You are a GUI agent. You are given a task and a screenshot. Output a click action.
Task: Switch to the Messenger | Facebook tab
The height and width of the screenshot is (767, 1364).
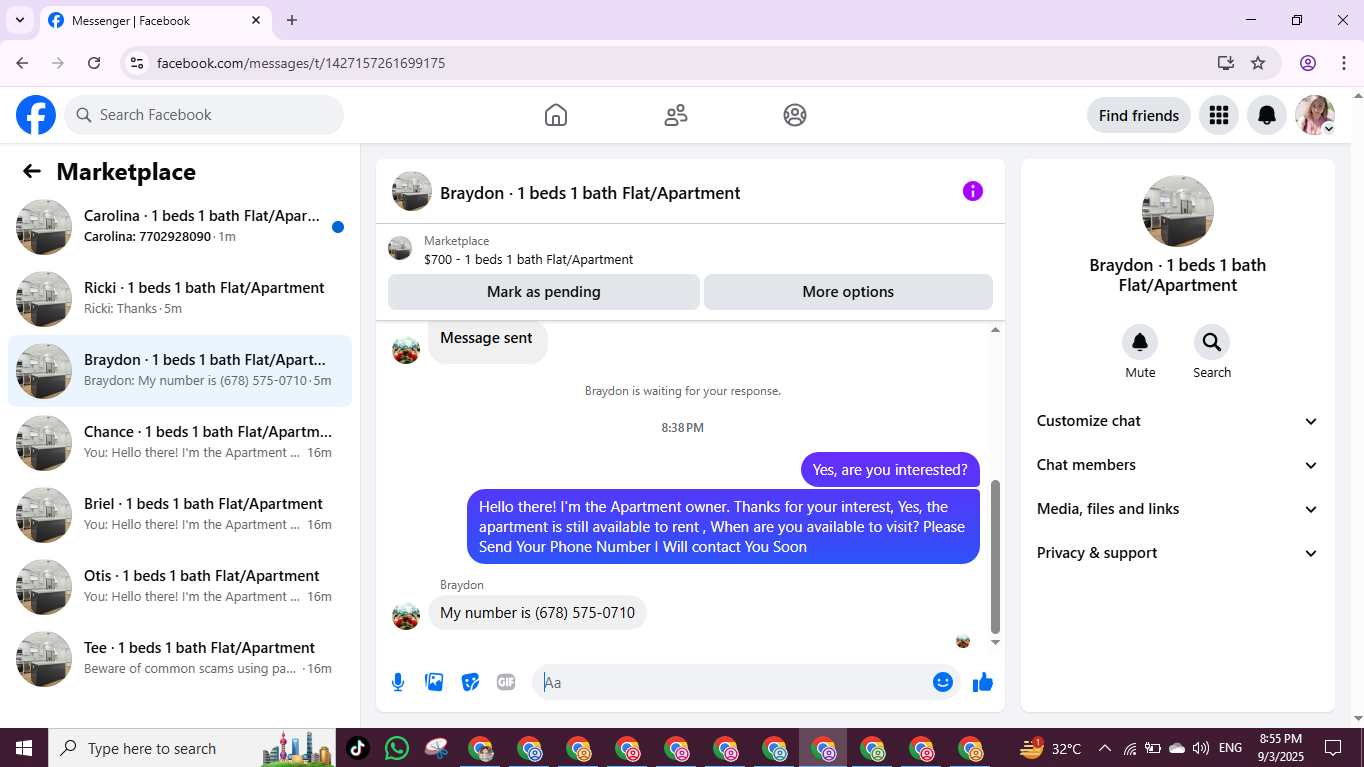tap(156, 20)
